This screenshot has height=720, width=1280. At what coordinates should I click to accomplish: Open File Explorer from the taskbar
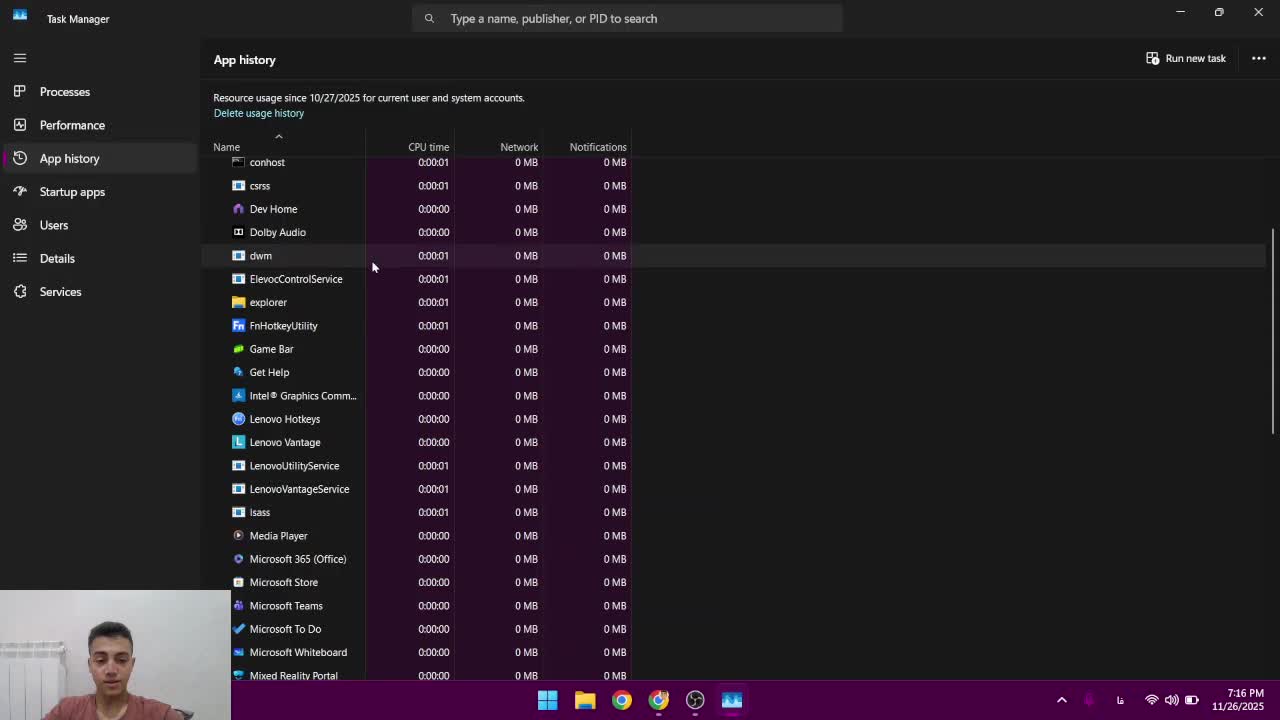coord(585,700)
